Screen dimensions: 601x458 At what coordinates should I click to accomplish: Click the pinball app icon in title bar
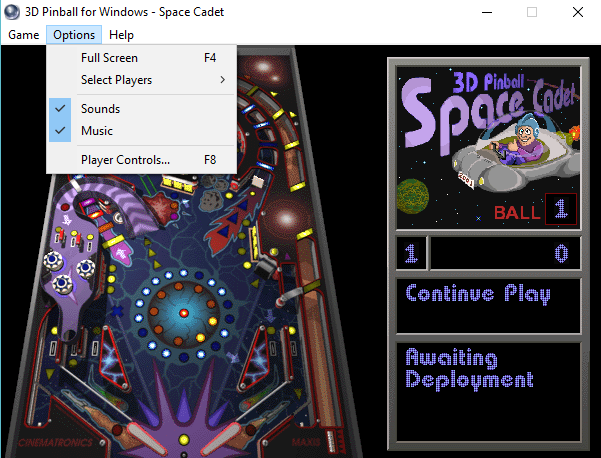tap(12, 12)
